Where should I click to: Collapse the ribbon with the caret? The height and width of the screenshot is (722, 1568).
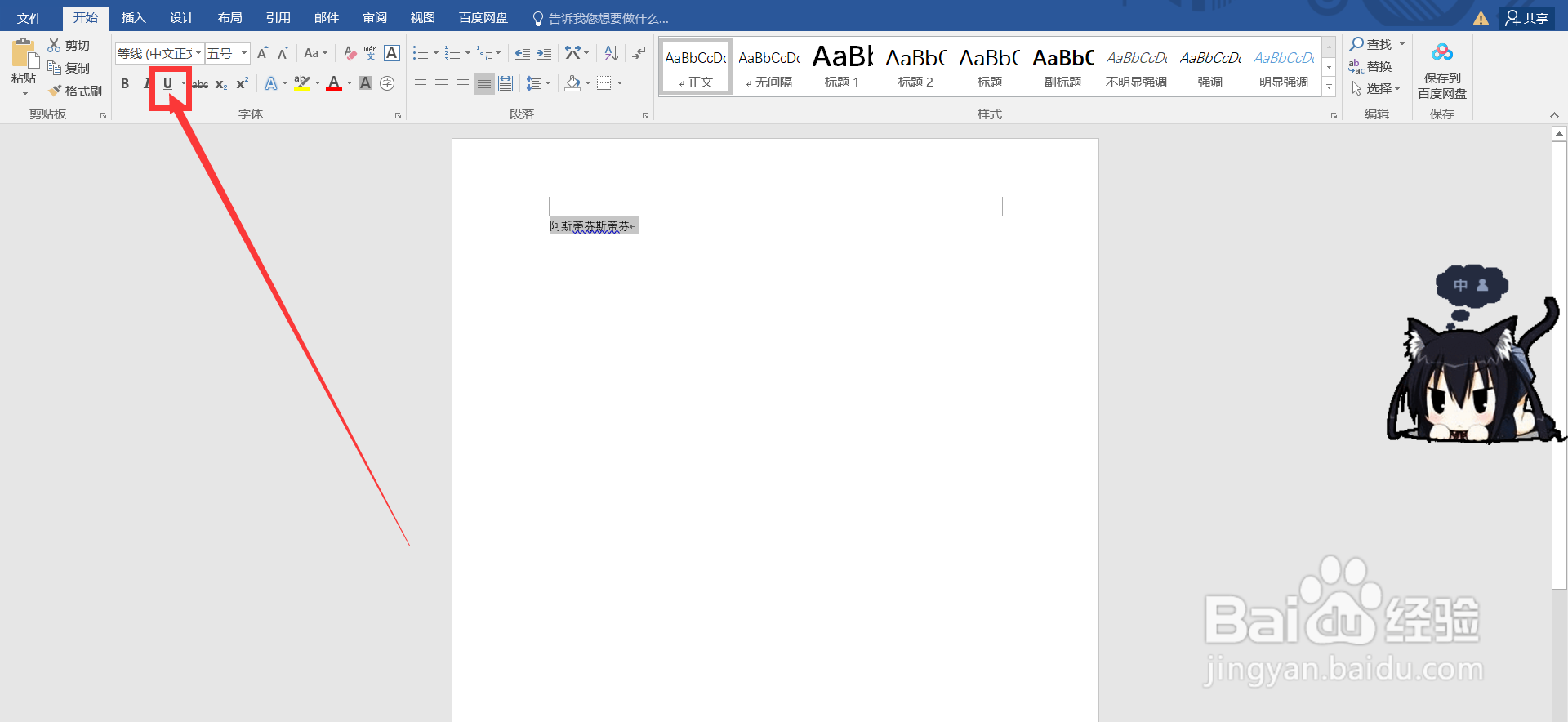(x=1554, y=114)
